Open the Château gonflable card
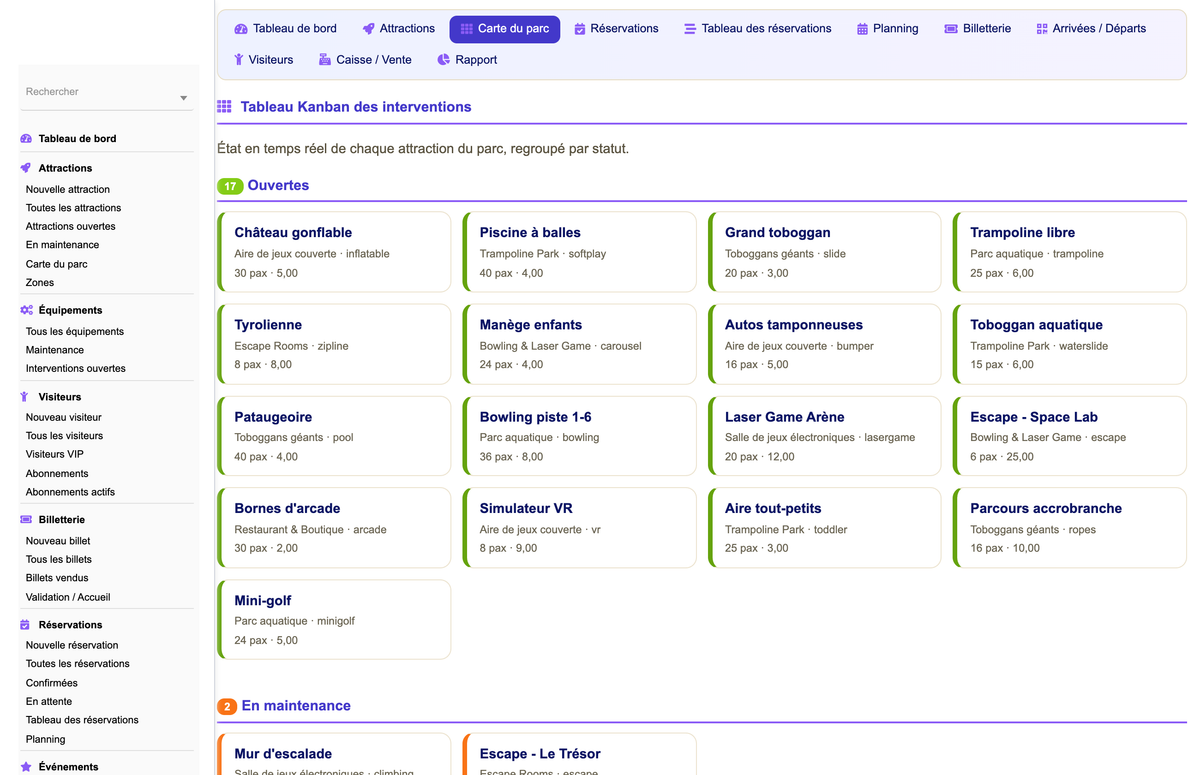 click(334, 252)
